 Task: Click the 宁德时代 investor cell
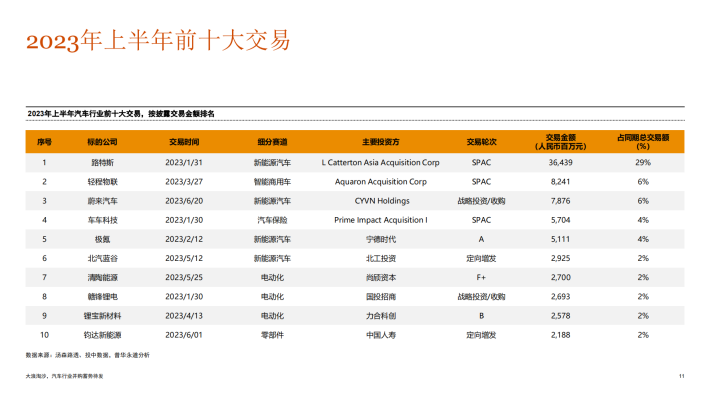380,239
